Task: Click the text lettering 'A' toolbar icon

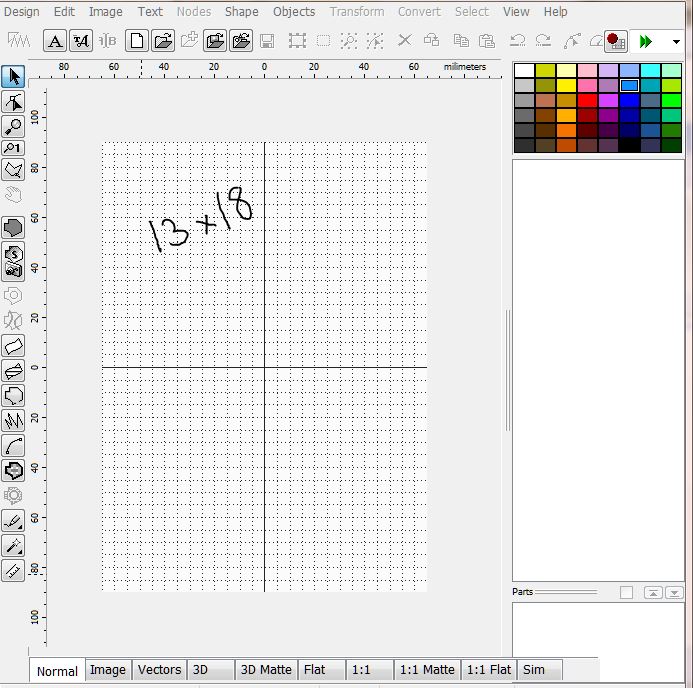Action: (x=55, y=41)
